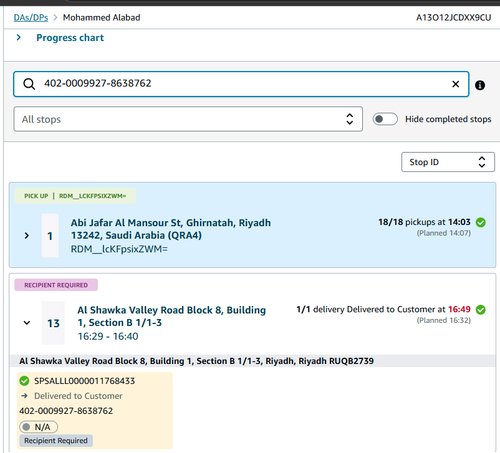500x453 pixels.
Task: Click the driver ID A13O12JCDXX9CU
Action: 453,17
